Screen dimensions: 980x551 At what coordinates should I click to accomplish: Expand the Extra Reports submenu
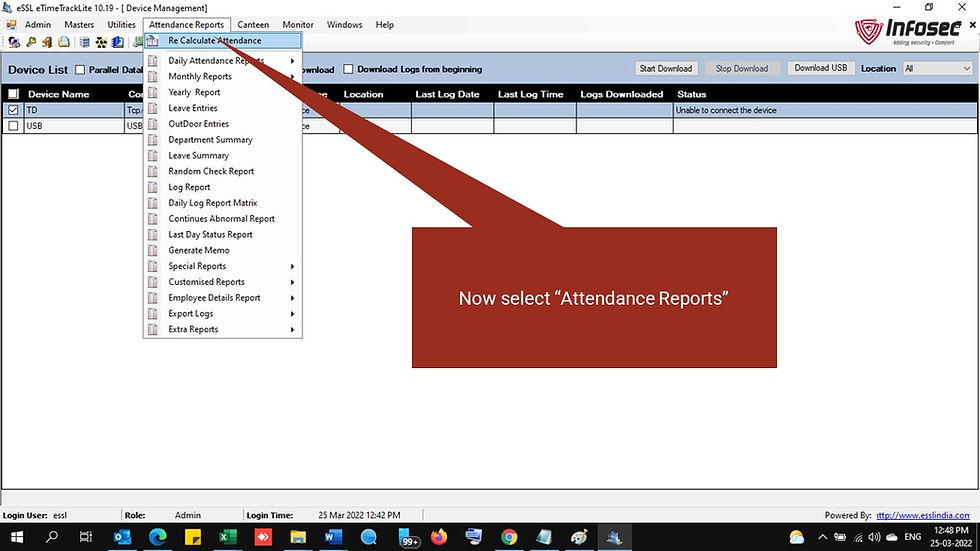(223, 329)
